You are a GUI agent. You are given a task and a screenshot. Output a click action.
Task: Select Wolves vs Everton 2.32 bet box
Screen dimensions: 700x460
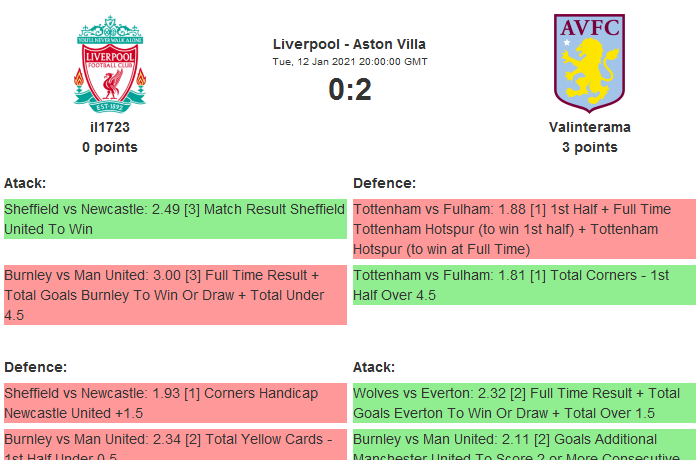pyautogui.click(x=523, y=403)
